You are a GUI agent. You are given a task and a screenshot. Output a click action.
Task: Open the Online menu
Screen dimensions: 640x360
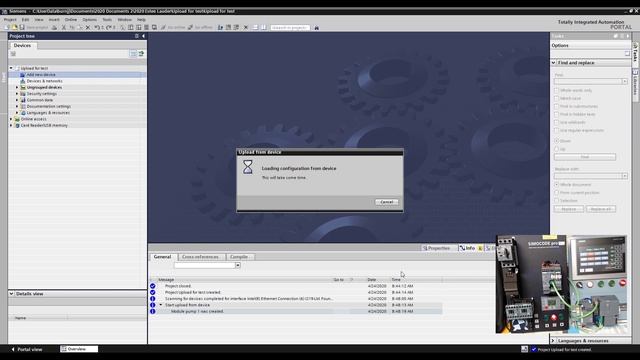tap(71, 20)
